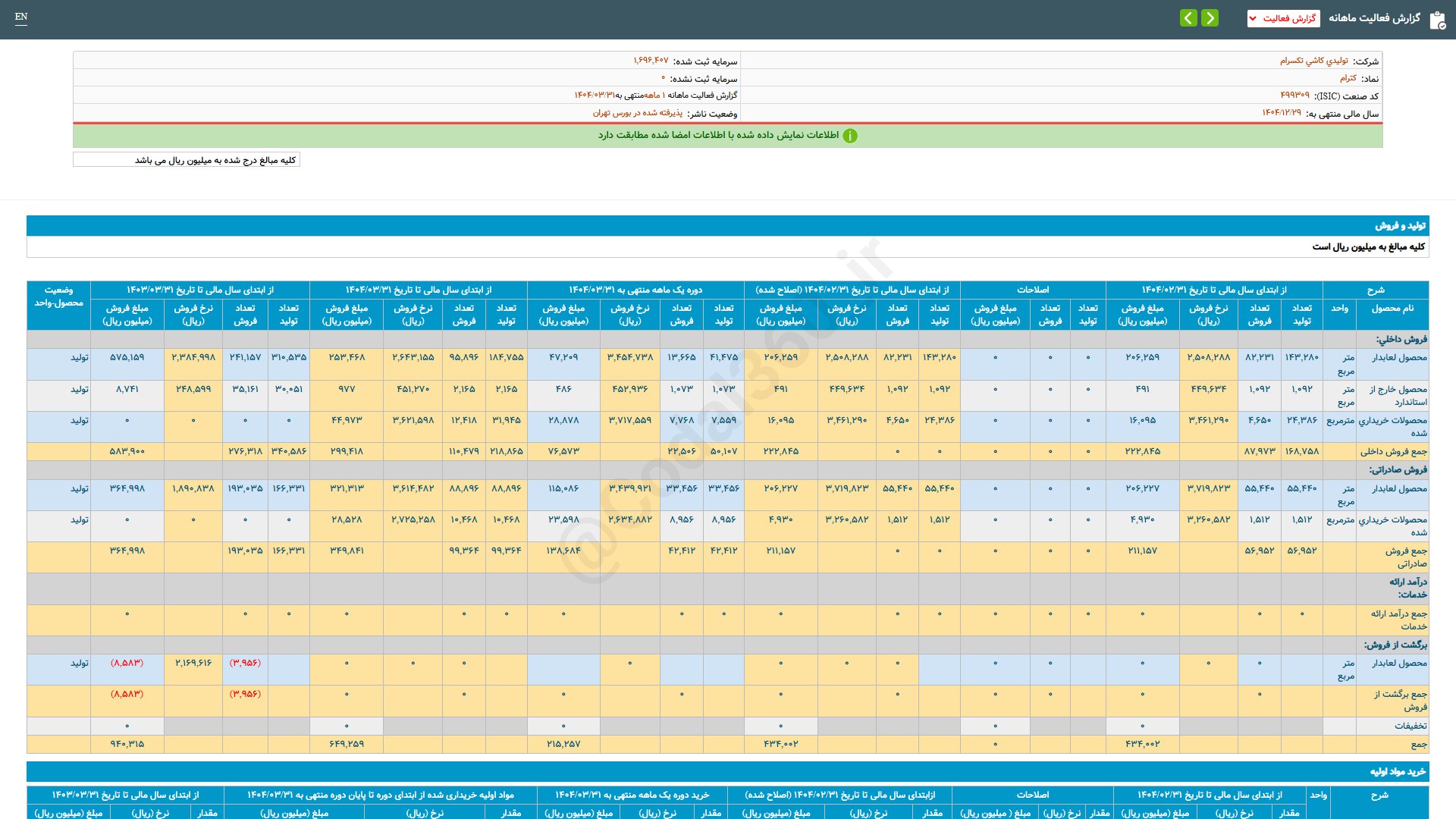Click the تخفیفات row label
The image size is (1456, 819).
[1410, 726]
